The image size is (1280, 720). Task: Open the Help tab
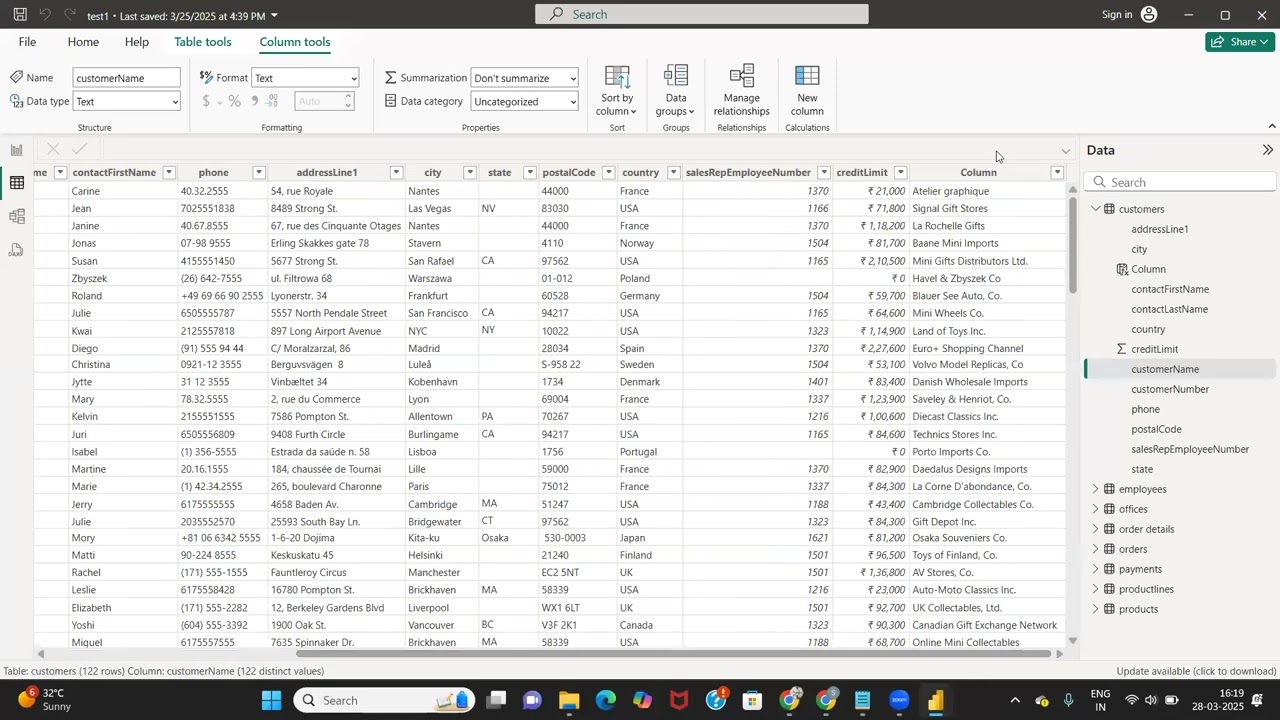point(137,42)
